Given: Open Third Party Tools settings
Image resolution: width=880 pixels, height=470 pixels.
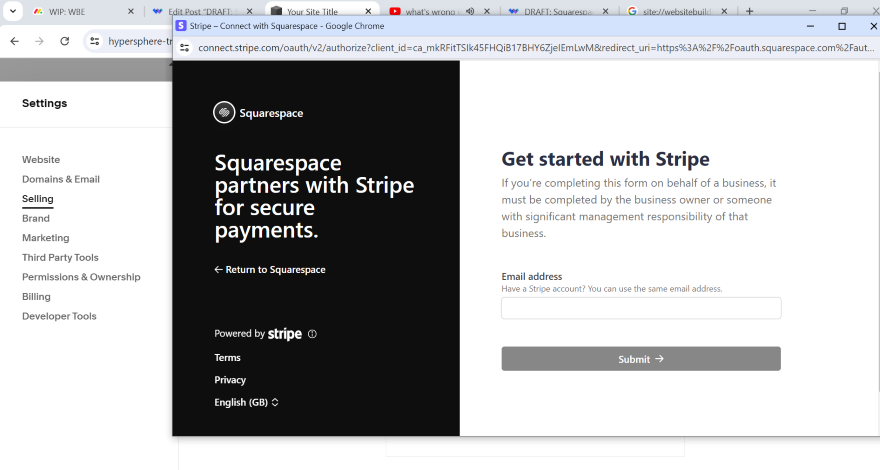Looking at the screenshot, I should tap(60, 258).
